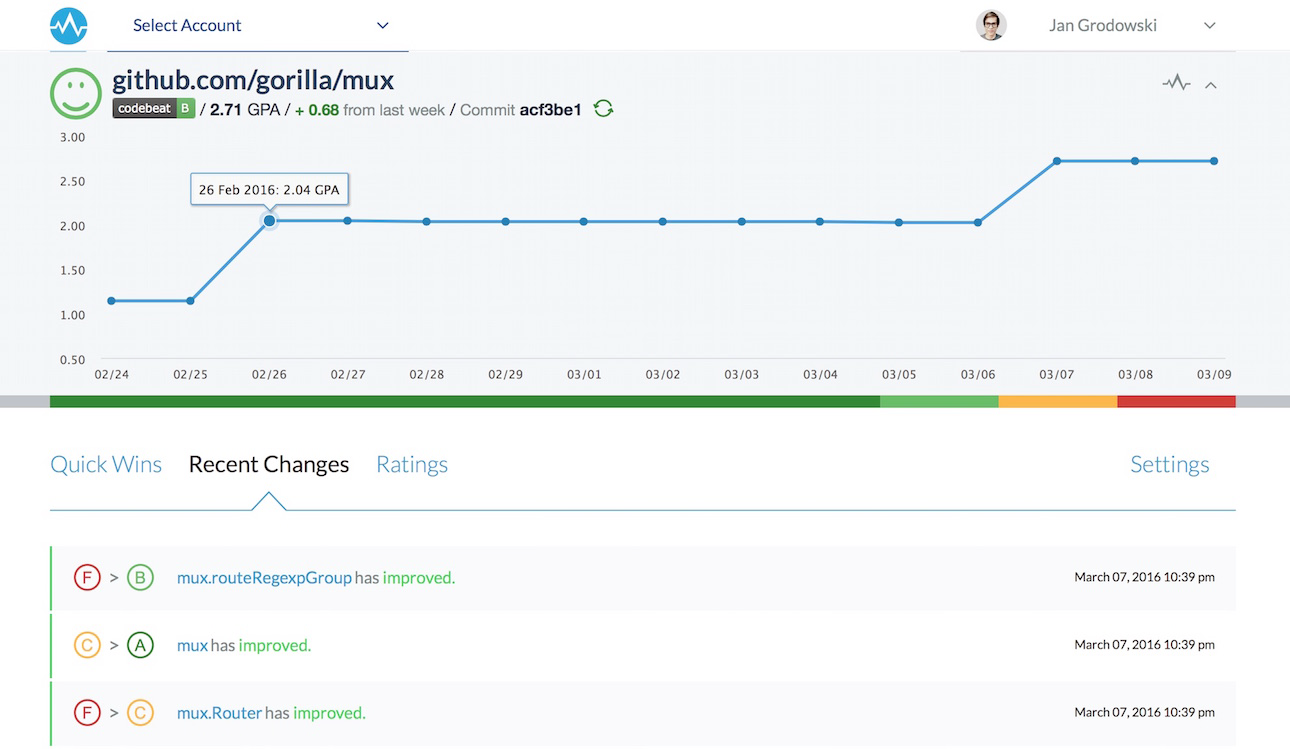Viewport: 1290px width, 749px height.
Task: Click the codebeat pulse logo
Action: pos(69,25)
